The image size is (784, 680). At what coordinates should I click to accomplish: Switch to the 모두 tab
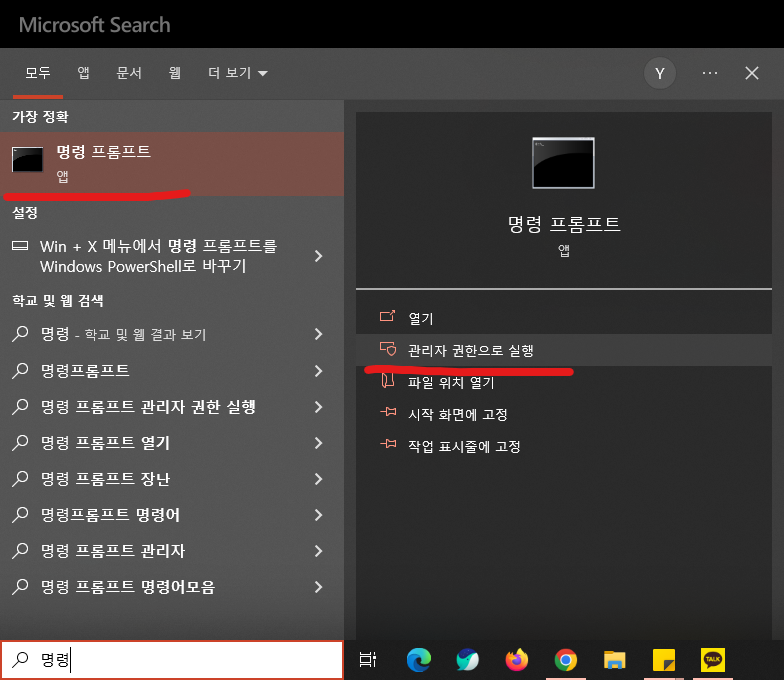38,73
